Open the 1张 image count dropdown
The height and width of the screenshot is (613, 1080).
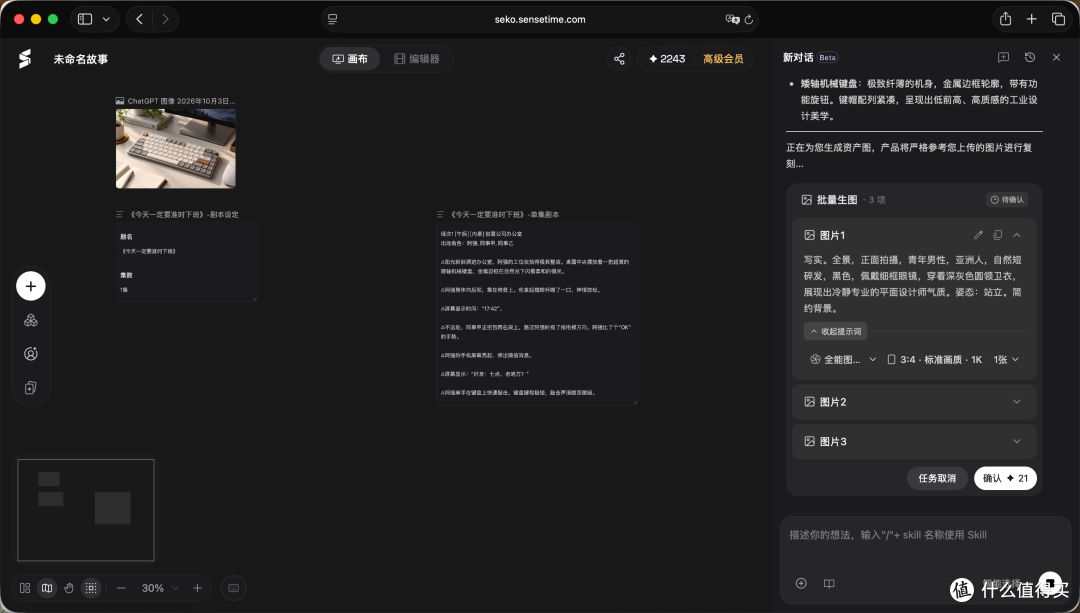pyautogui.click(x=1006, y=360)
